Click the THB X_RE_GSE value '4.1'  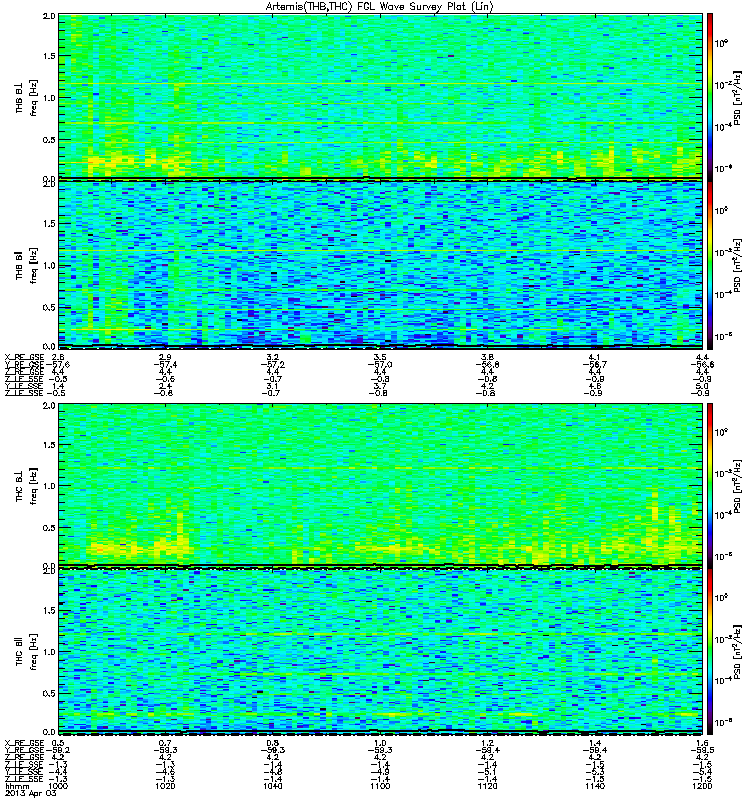pyautogui.click(x=595, y=357)
